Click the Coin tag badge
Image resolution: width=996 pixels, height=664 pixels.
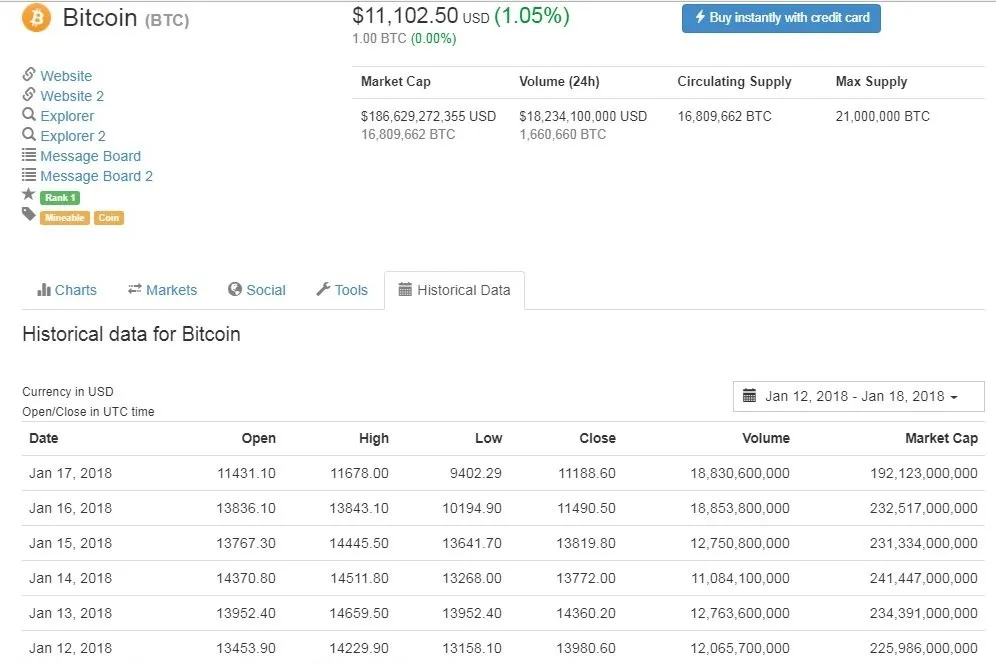click(109, 218)
